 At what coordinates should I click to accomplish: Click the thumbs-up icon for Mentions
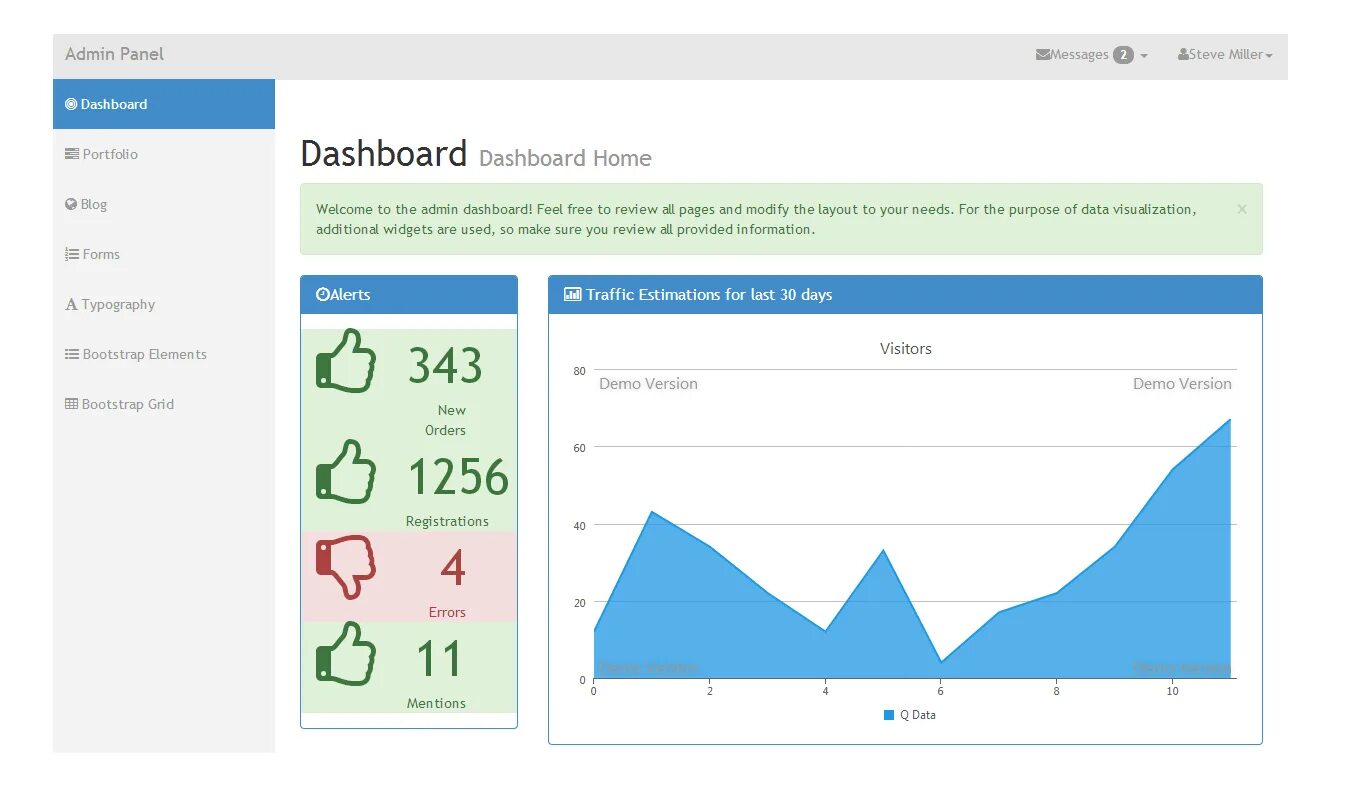[x=346, y=653]
